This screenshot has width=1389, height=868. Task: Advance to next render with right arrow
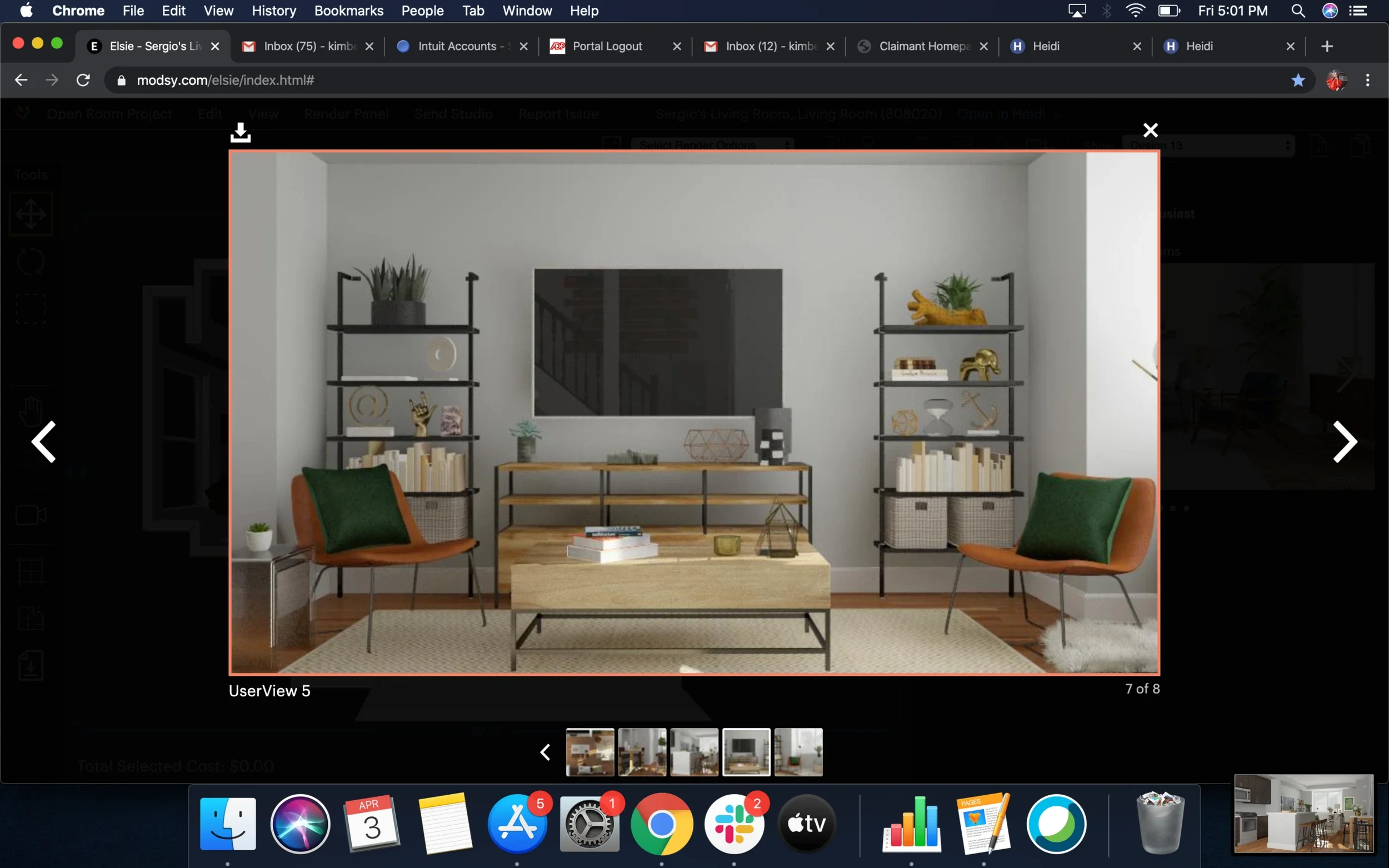coord(1345,441)
